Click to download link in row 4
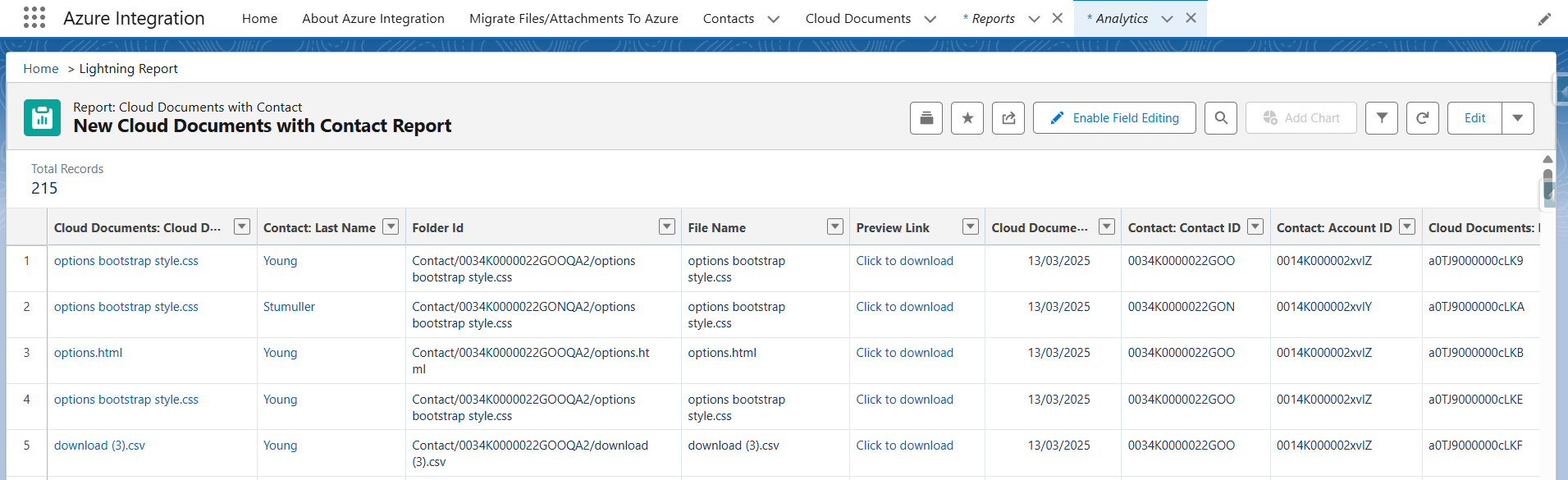The image size is (1568, 480). point(904,400)
